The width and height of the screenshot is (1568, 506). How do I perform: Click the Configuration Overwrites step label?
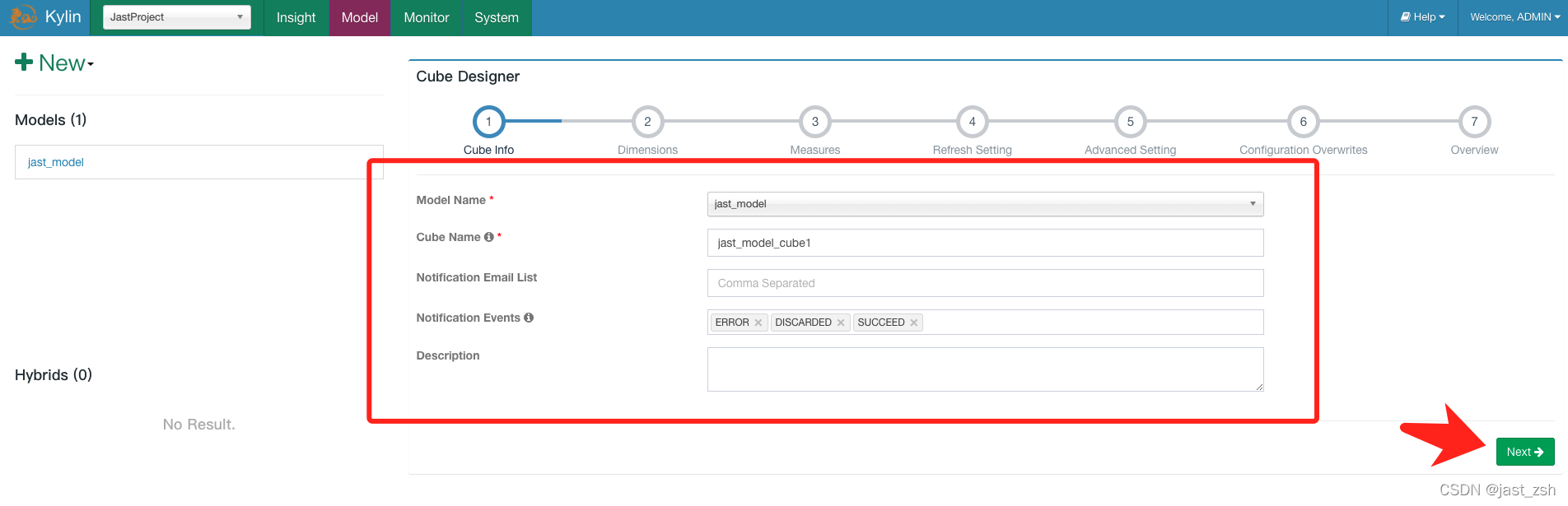coord(1304,150)
